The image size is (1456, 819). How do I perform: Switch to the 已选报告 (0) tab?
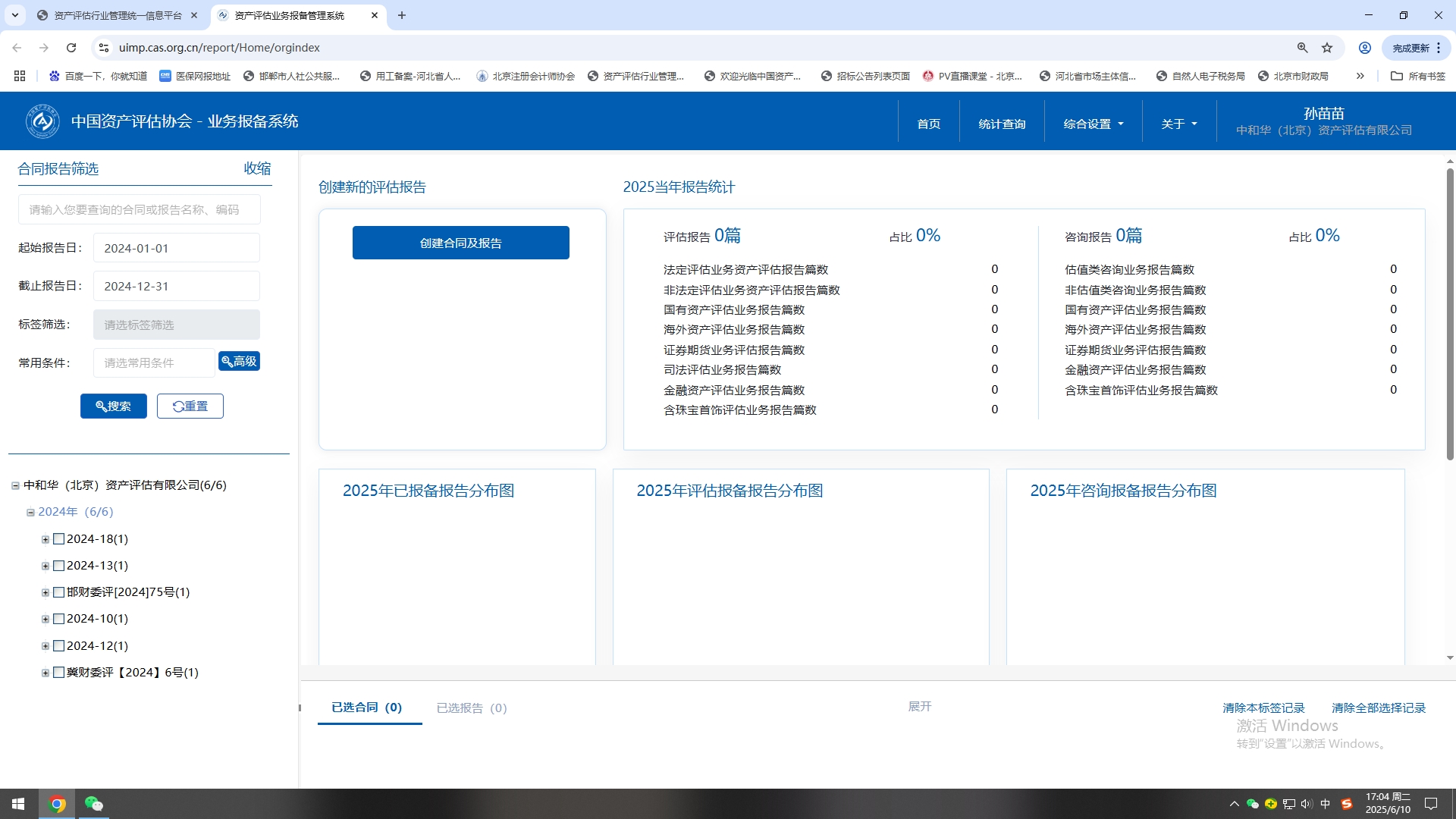pos(471,708)
